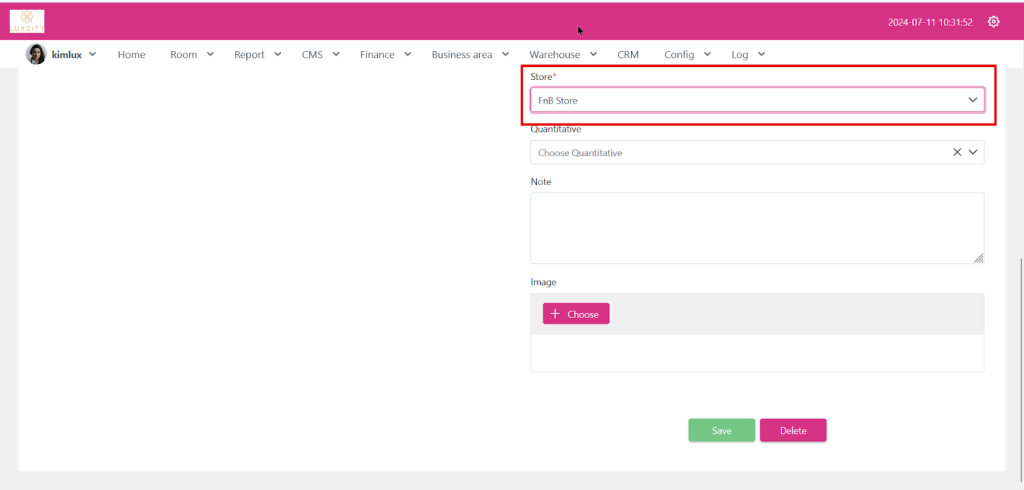This screenshot has height=490, width=1024.
Task: Click the Luxcity logo in header
Action: click(x=27, y=21)
